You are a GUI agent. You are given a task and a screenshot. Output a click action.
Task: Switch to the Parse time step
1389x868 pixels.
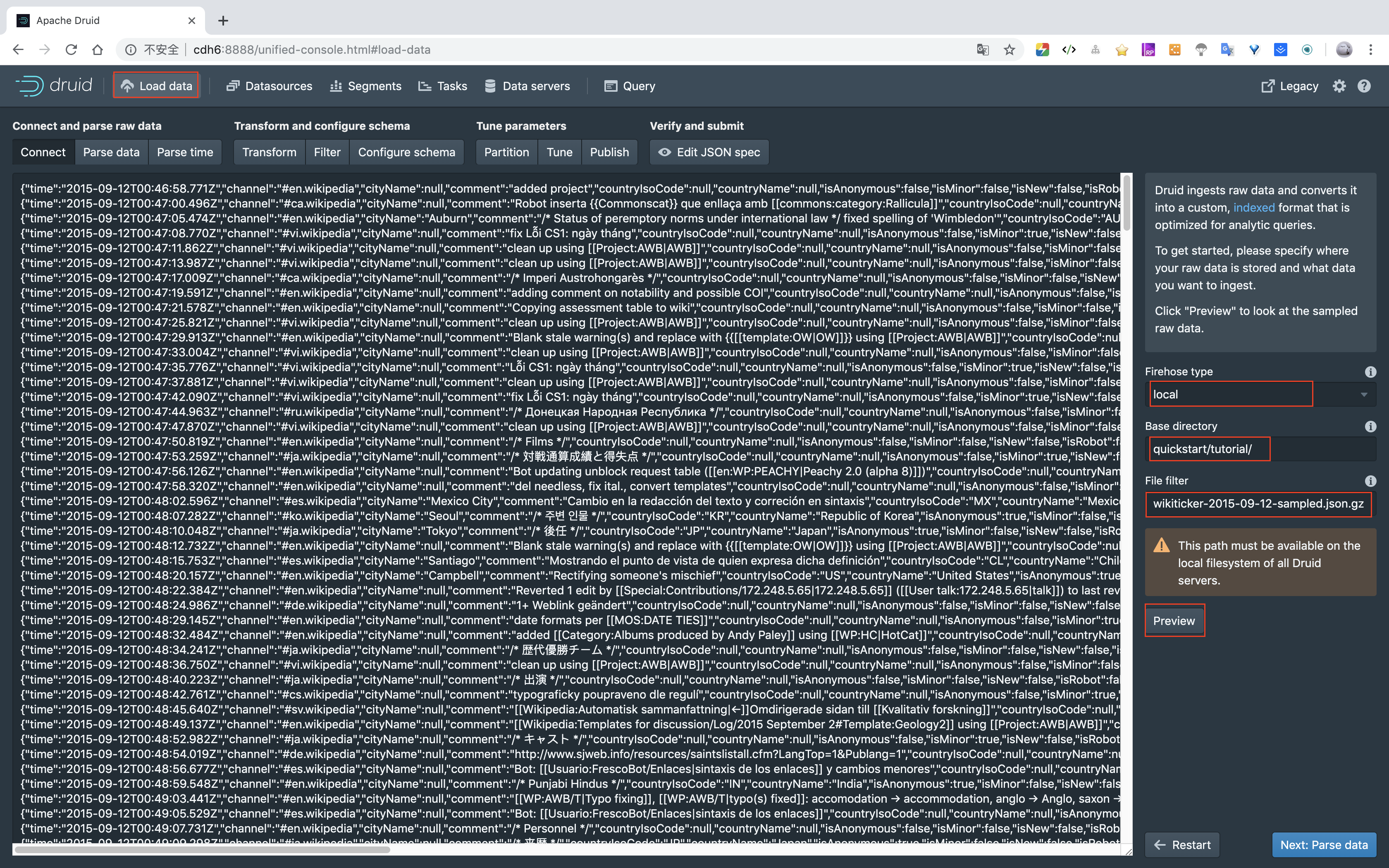[x=185, y=152]
